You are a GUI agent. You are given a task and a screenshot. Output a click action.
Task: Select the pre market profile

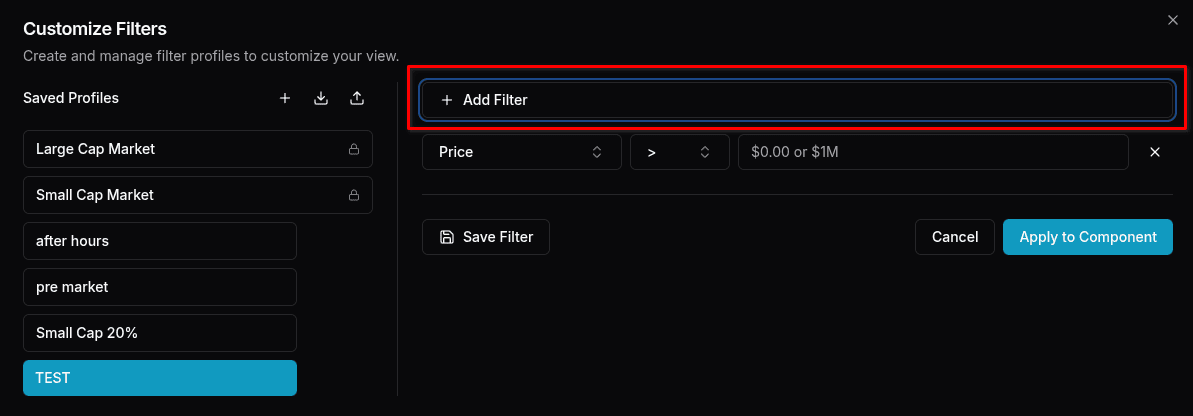pyautogui.click(x=160, y=287)
